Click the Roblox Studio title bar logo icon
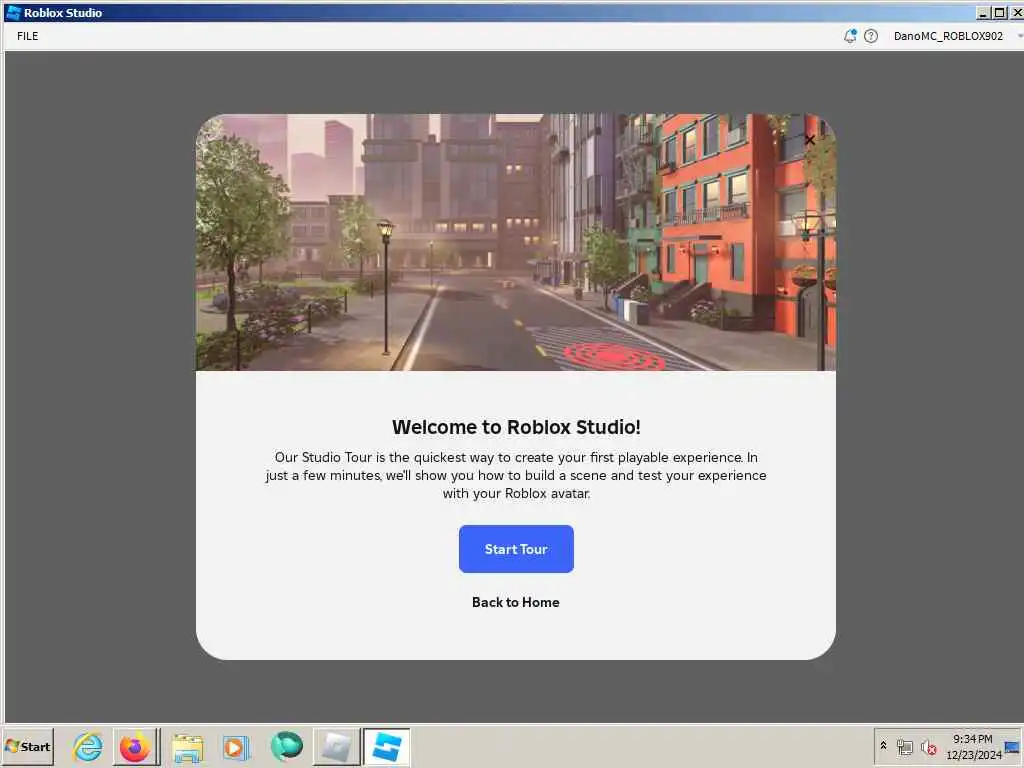Image resolution: width=1024 pixels, height=768 pixels. (x=12, y=12)
